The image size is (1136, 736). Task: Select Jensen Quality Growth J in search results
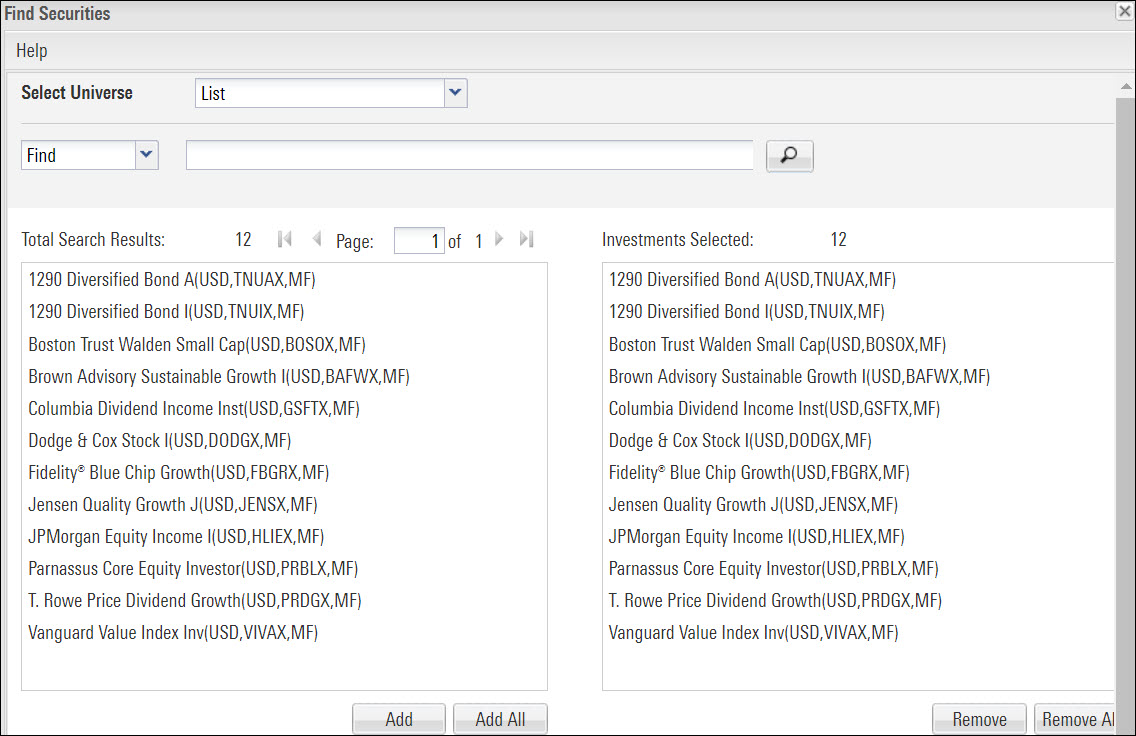(x=172, y=504)
